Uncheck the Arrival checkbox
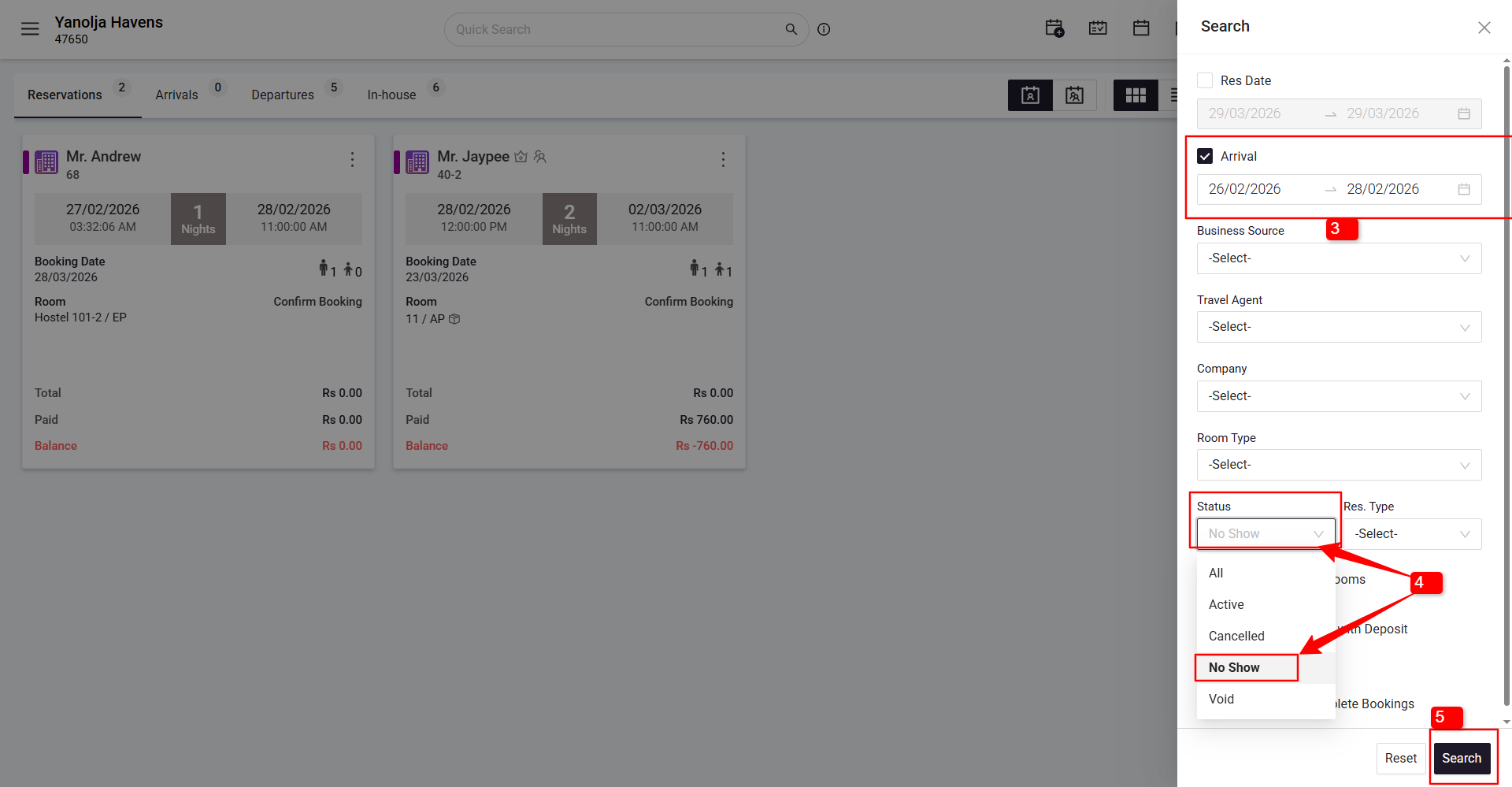 click(x=1205, y=156)
